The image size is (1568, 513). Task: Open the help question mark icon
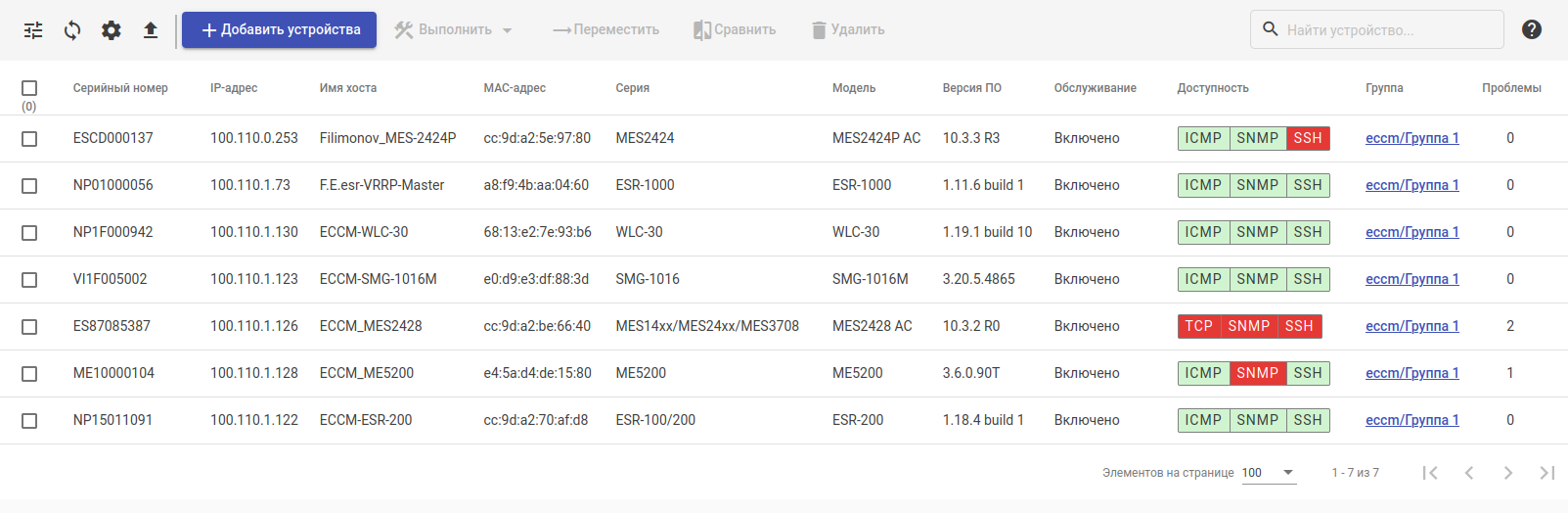tap(1532, 29)
